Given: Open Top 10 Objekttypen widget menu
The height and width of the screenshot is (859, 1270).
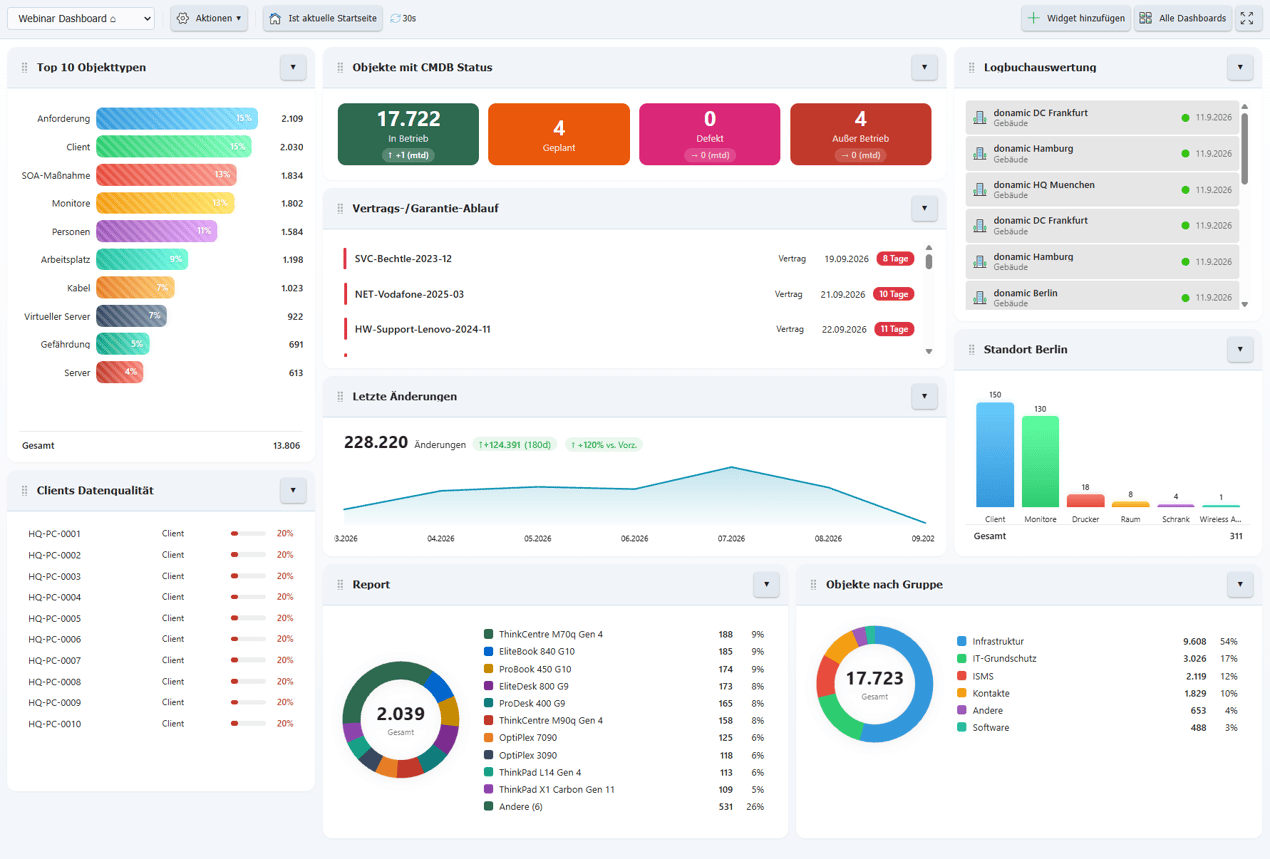Looking at the screenshot, I should [x=293, y=67].
